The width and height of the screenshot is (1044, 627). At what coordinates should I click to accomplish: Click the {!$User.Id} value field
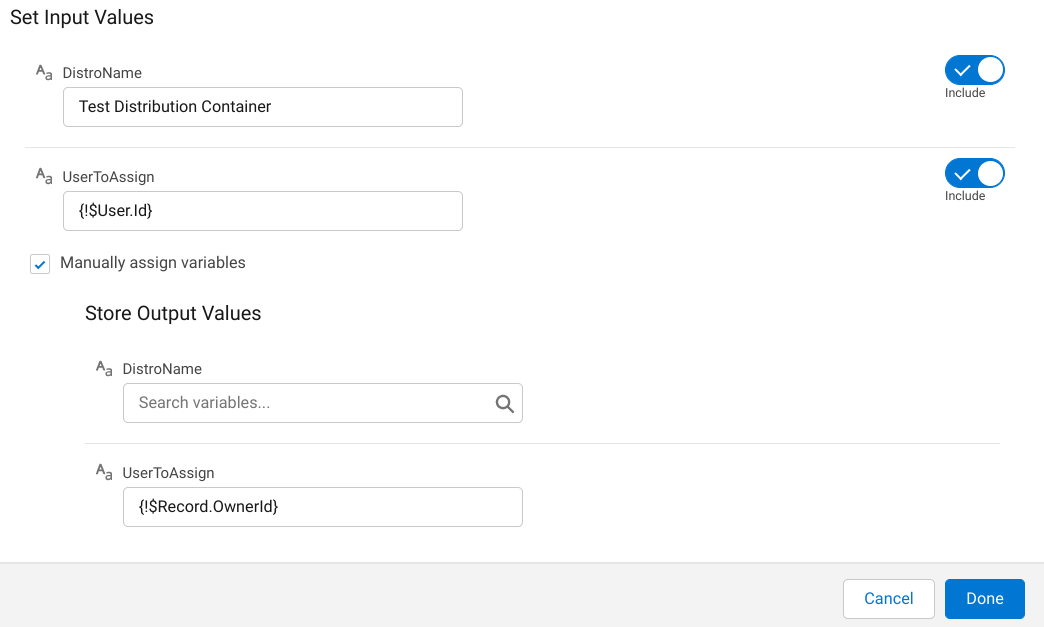(x=262, y=211)
